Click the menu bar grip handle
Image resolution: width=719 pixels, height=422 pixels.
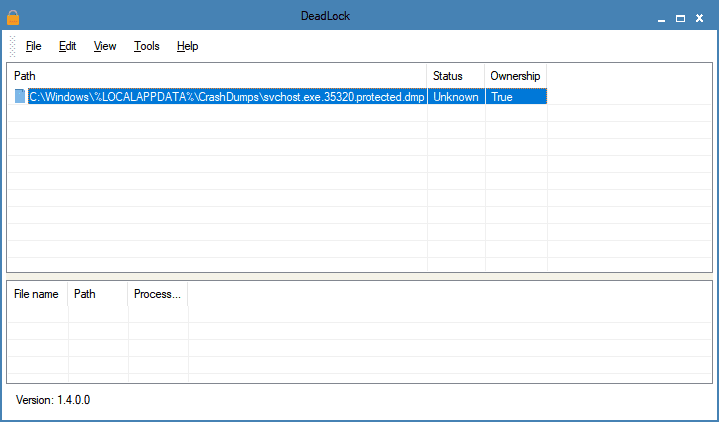coord(12,46)
